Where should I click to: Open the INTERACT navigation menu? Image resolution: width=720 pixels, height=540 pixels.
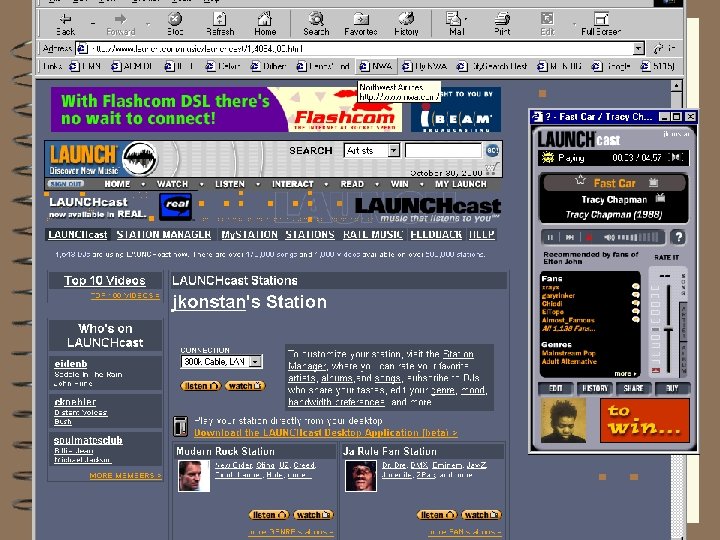tap(292, 184)
